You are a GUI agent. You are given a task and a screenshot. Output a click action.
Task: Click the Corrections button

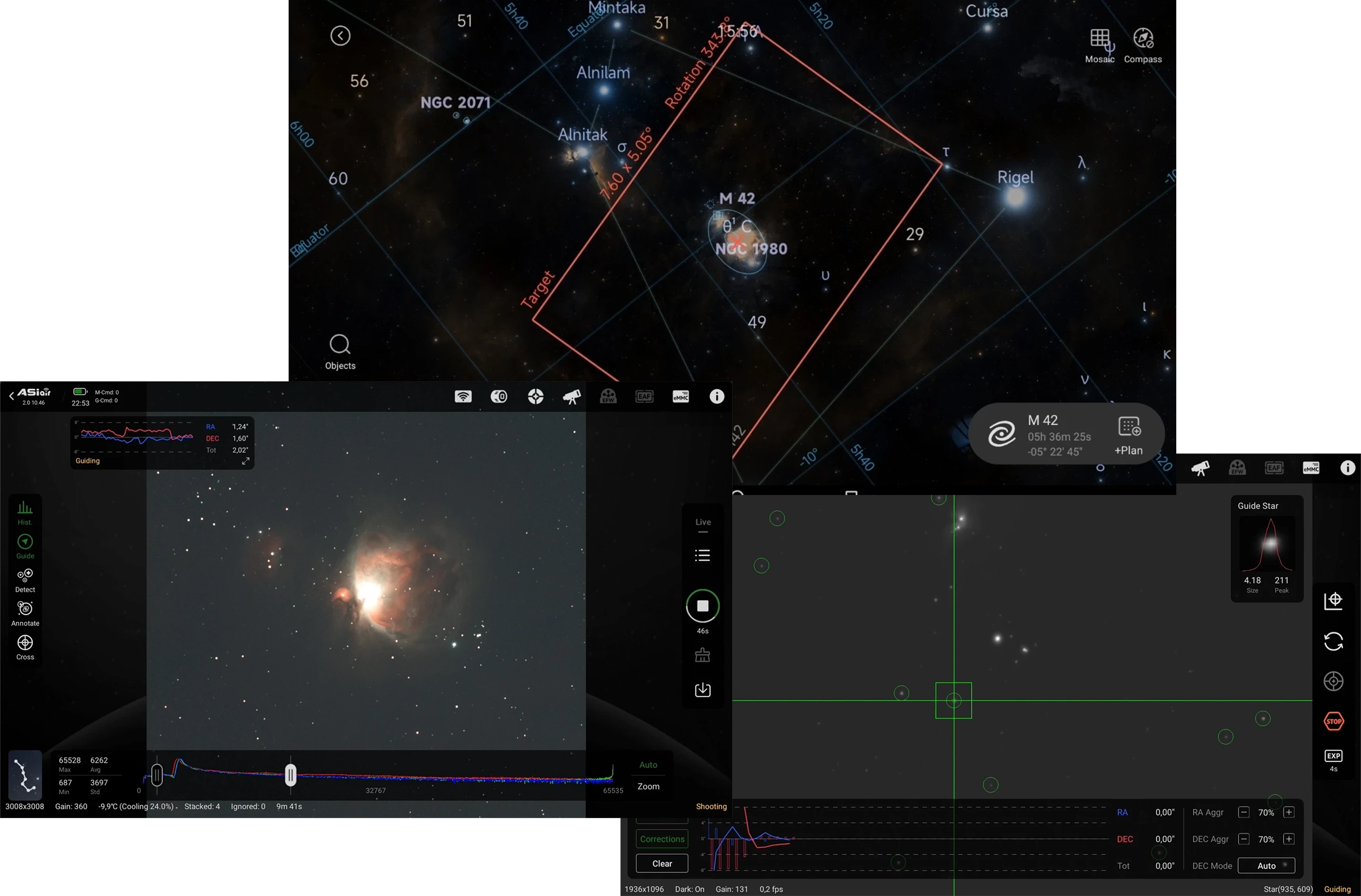[662, 839]
